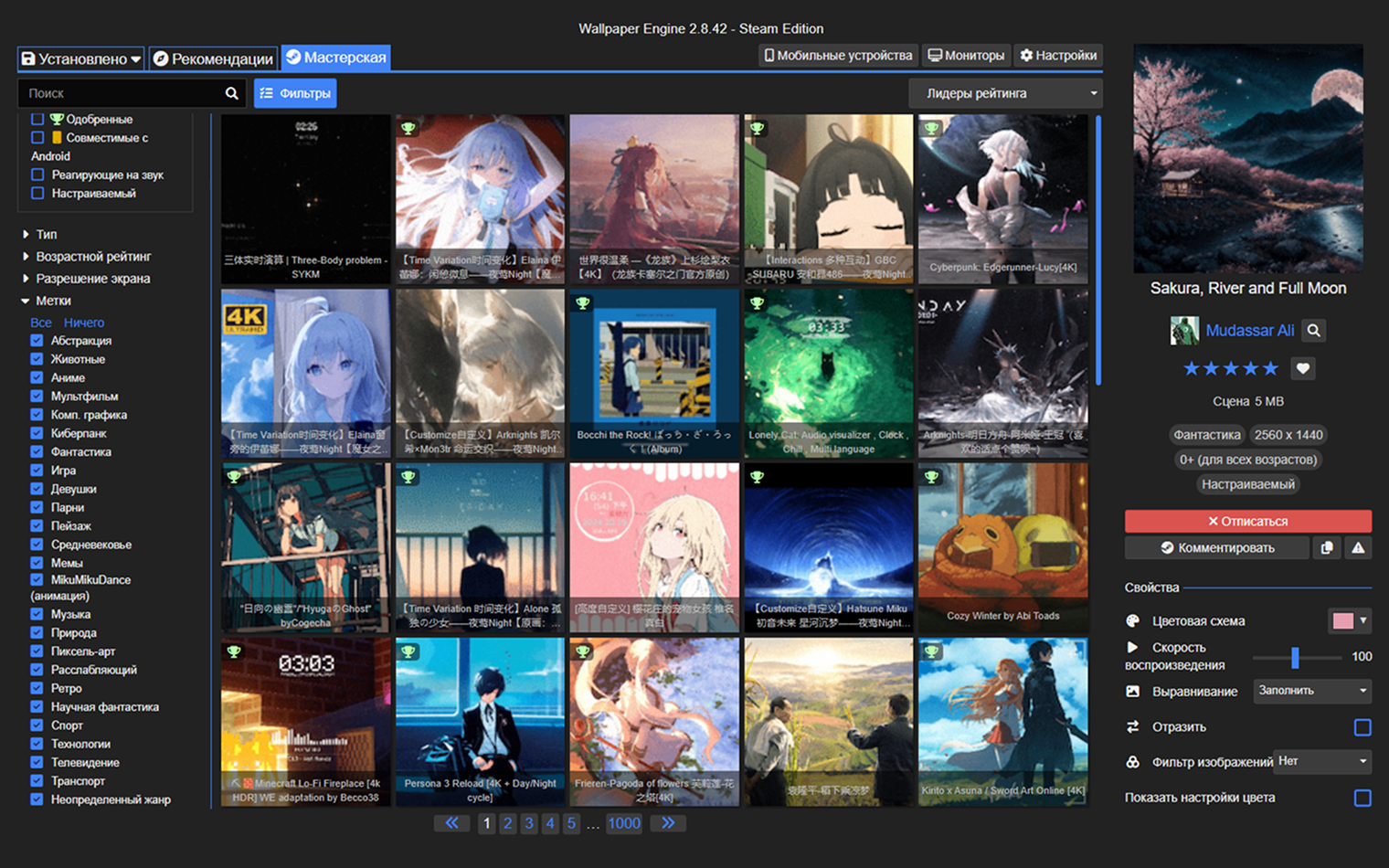The height and width of the screenshot is (868, 1389).
Task: Click the Цветовая схема palette icon
Action: (1133, 621)
